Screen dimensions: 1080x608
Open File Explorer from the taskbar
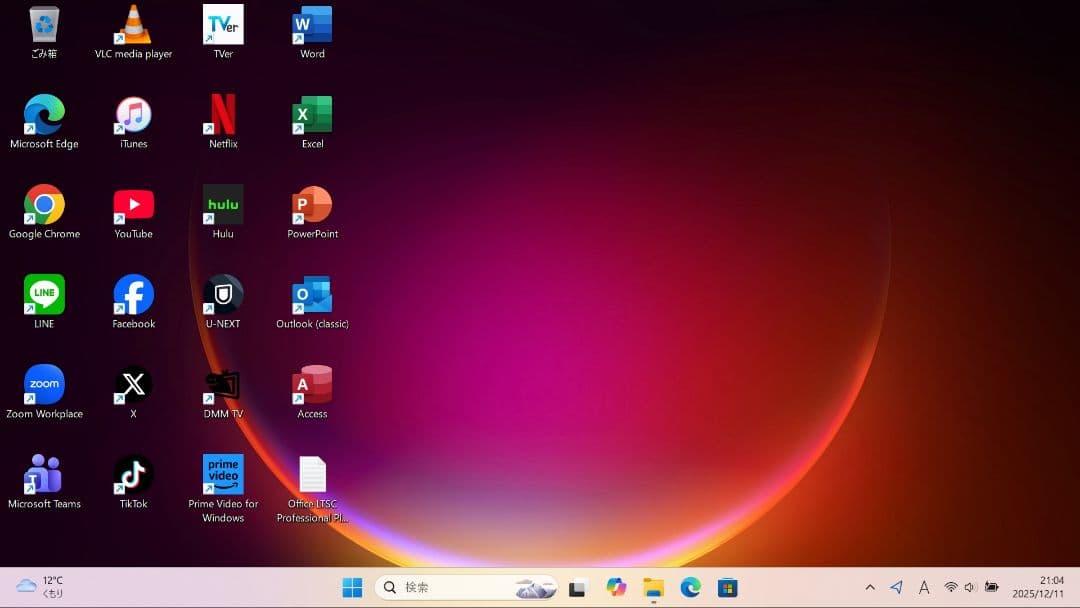point(653,588)
